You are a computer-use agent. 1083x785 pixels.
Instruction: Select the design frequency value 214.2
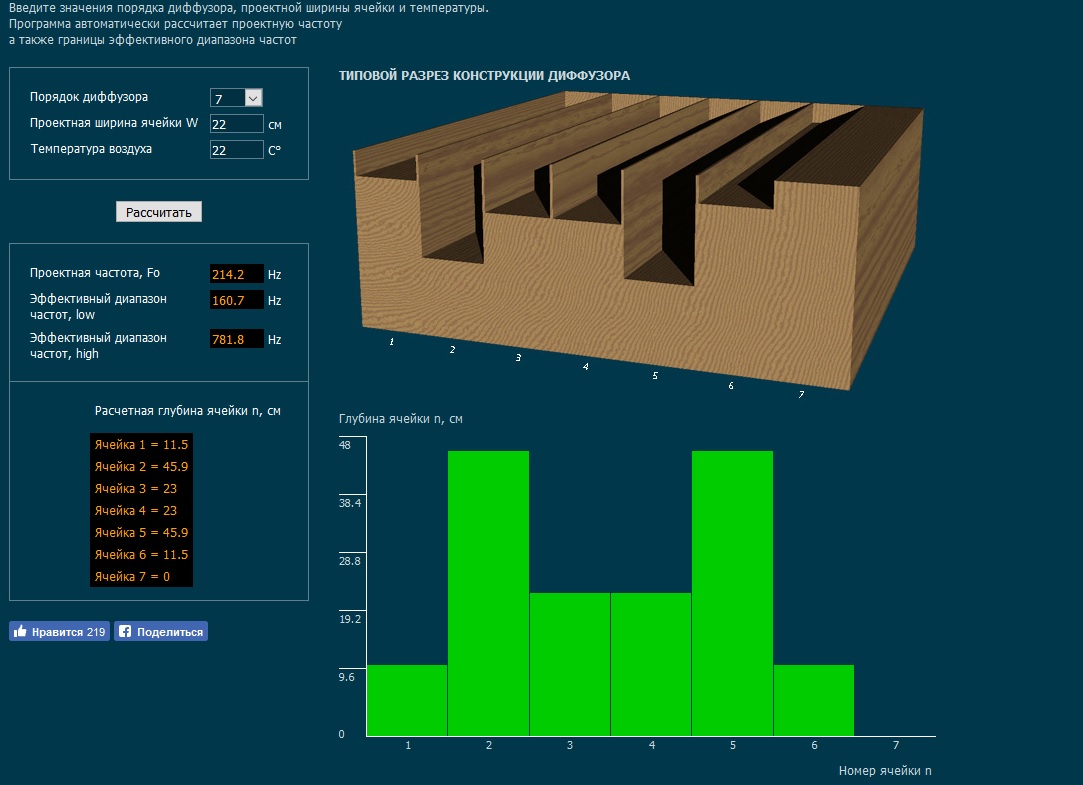click(x=236, y=274)
